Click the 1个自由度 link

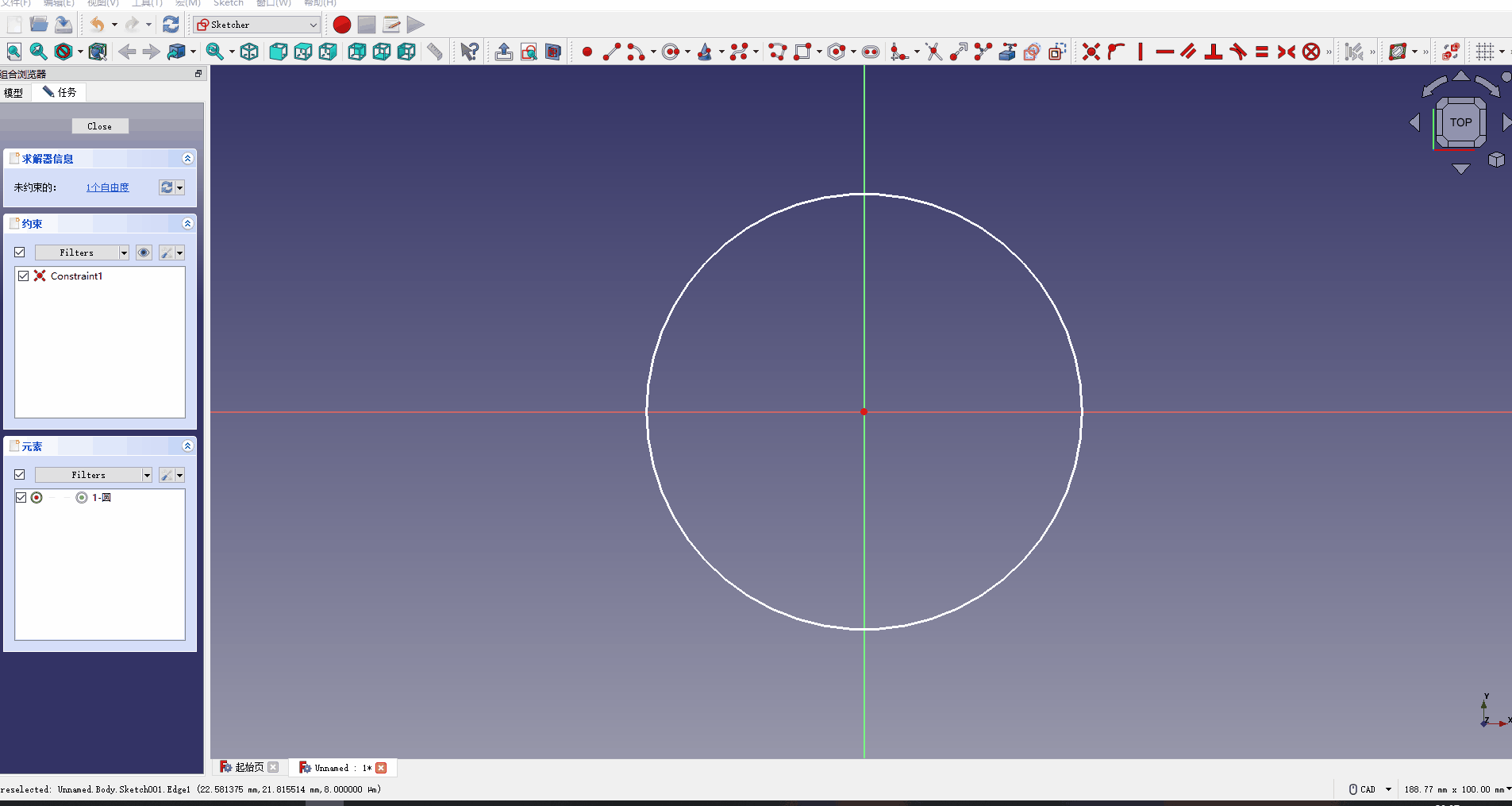[108, 187]
